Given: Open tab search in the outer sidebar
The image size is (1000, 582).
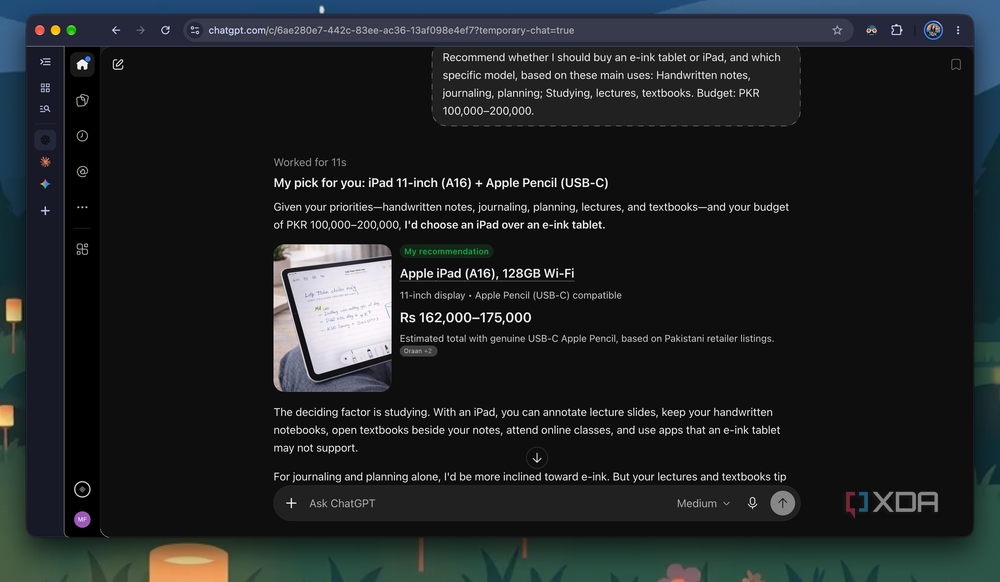Looking at the screenshot, I should coord(45,109).
